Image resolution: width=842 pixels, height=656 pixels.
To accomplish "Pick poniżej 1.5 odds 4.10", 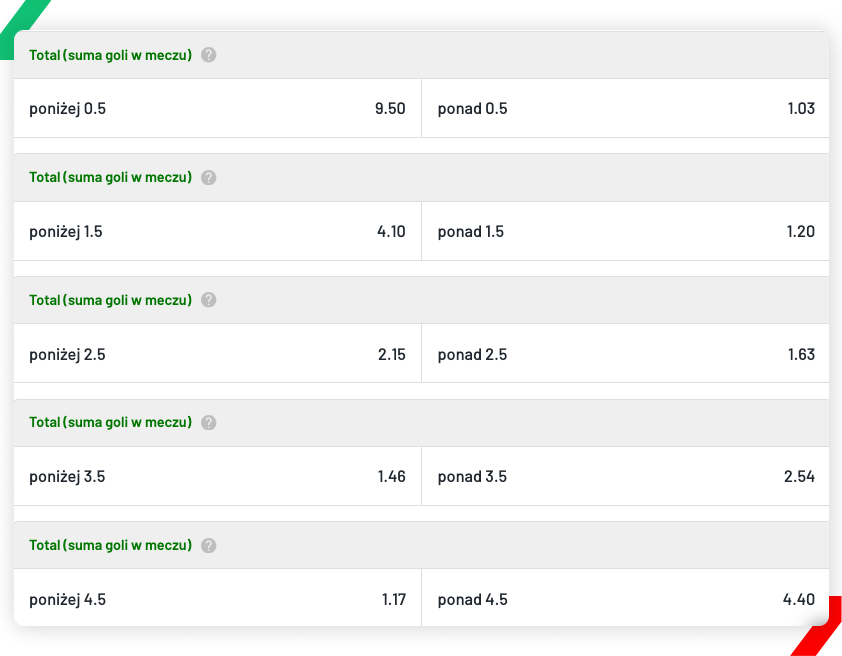I will tap(217, 231).
